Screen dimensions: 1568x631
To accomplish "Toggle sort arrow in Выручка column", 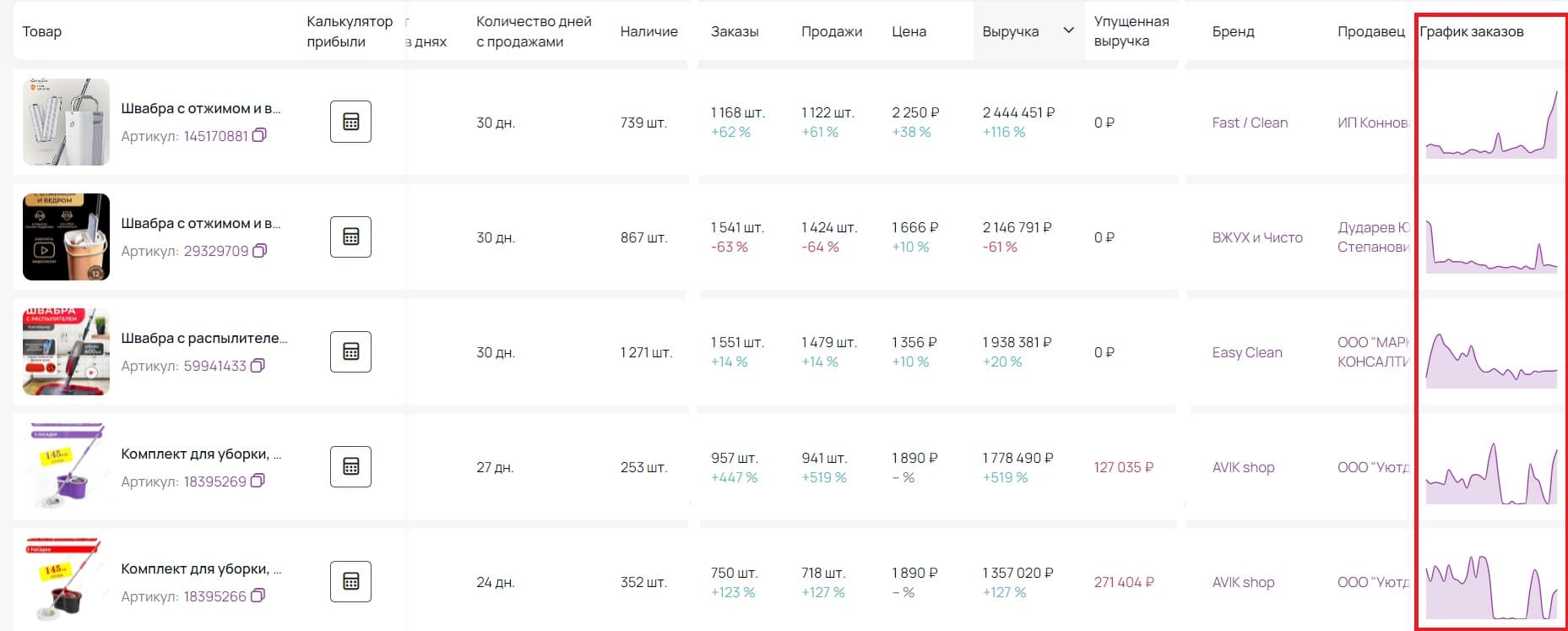I will (1068, 30).
